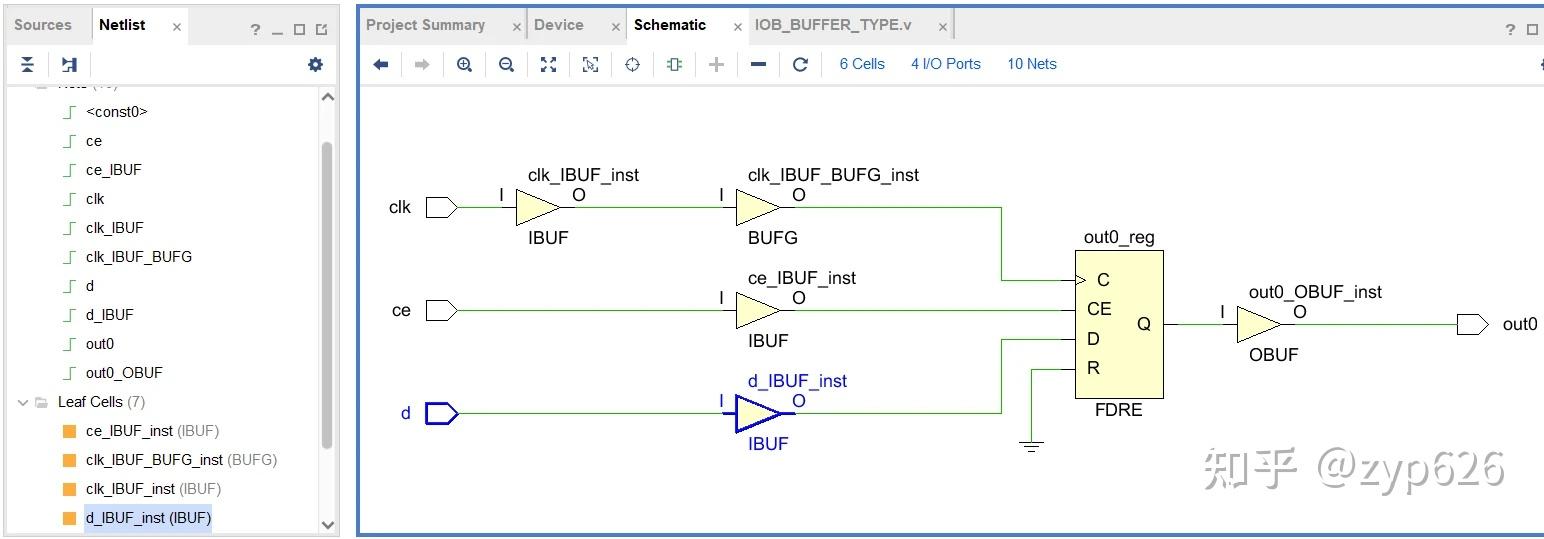Collapse the Leaf Cells tree node
This screenshot has width=1544, height=539.
(23, 402)
